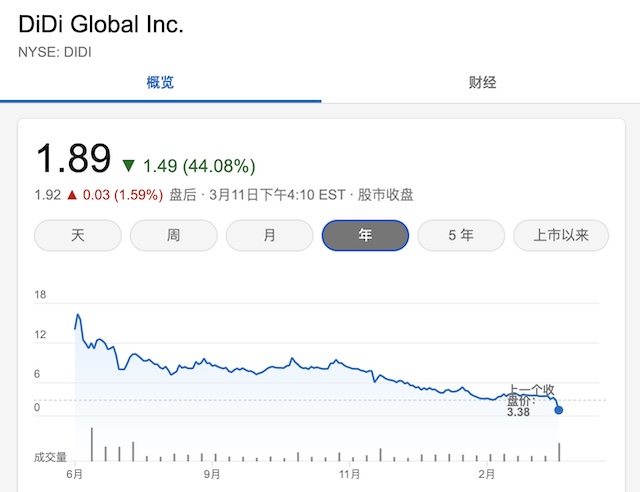Click the 2月 marker on the chart axis
This screenshot has width=640, height=492.
pyautogui.click(x=485, y=473)
